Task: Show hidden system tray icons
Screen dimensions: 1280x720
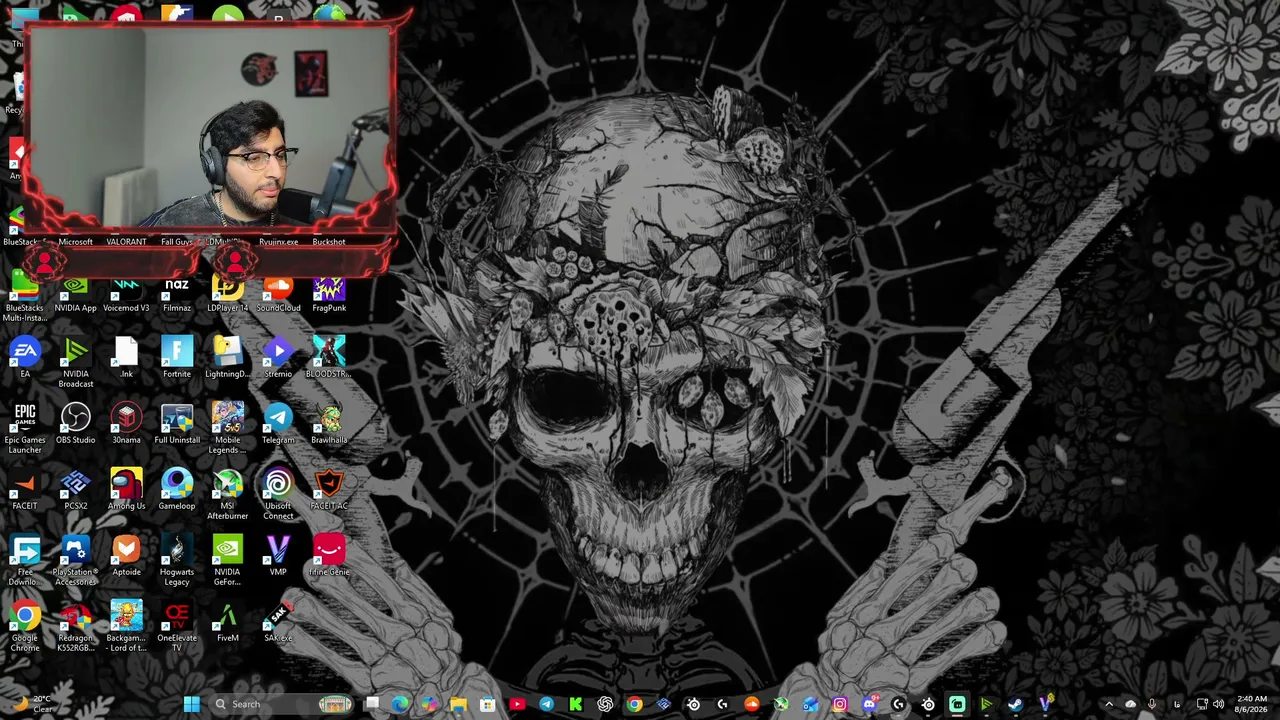Action: pyautogui.click(x=1108, y=704)
